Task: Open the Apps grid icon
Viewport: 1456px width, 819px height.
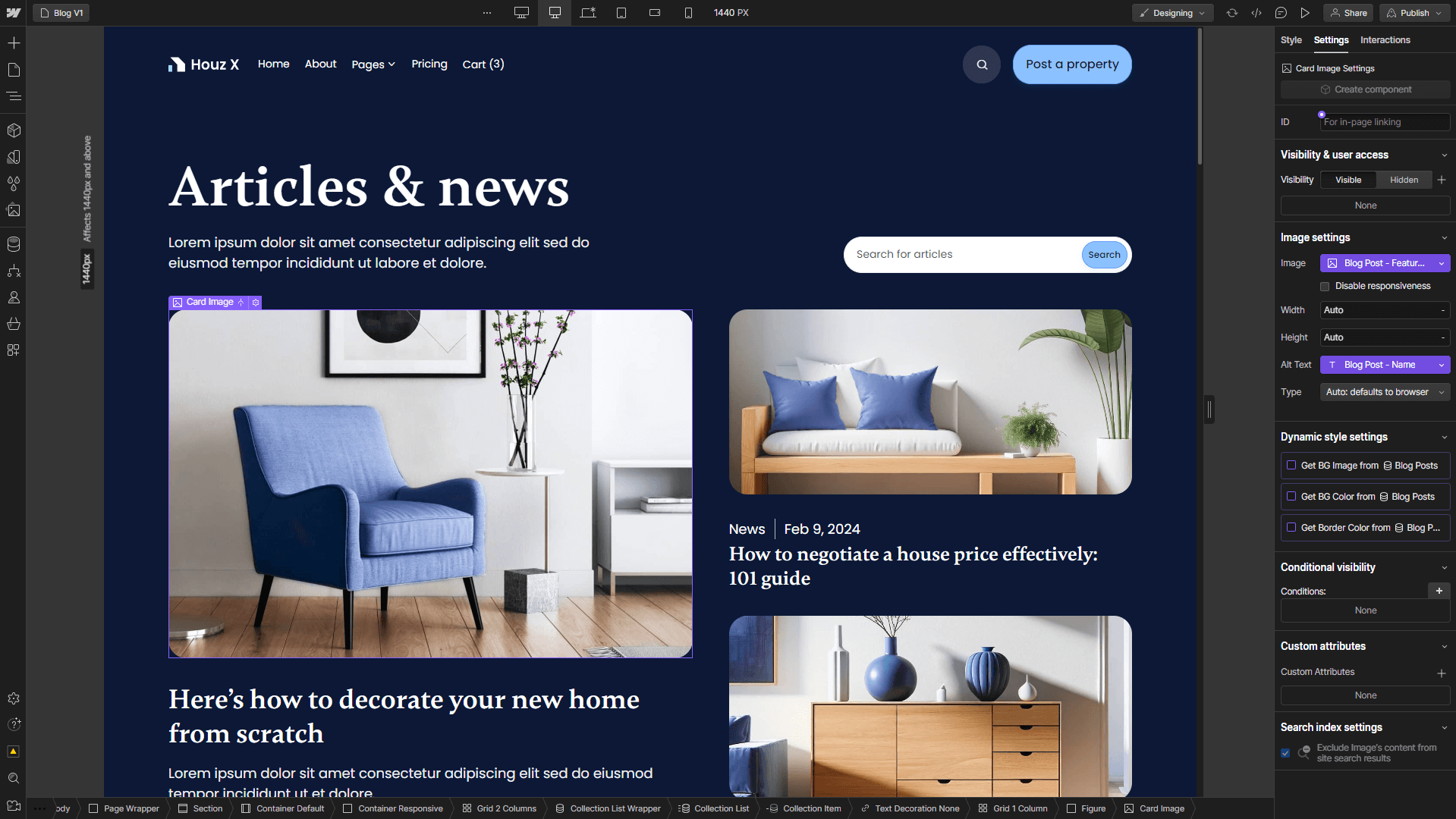Action: pyautogui.click(x=14, y=350)
